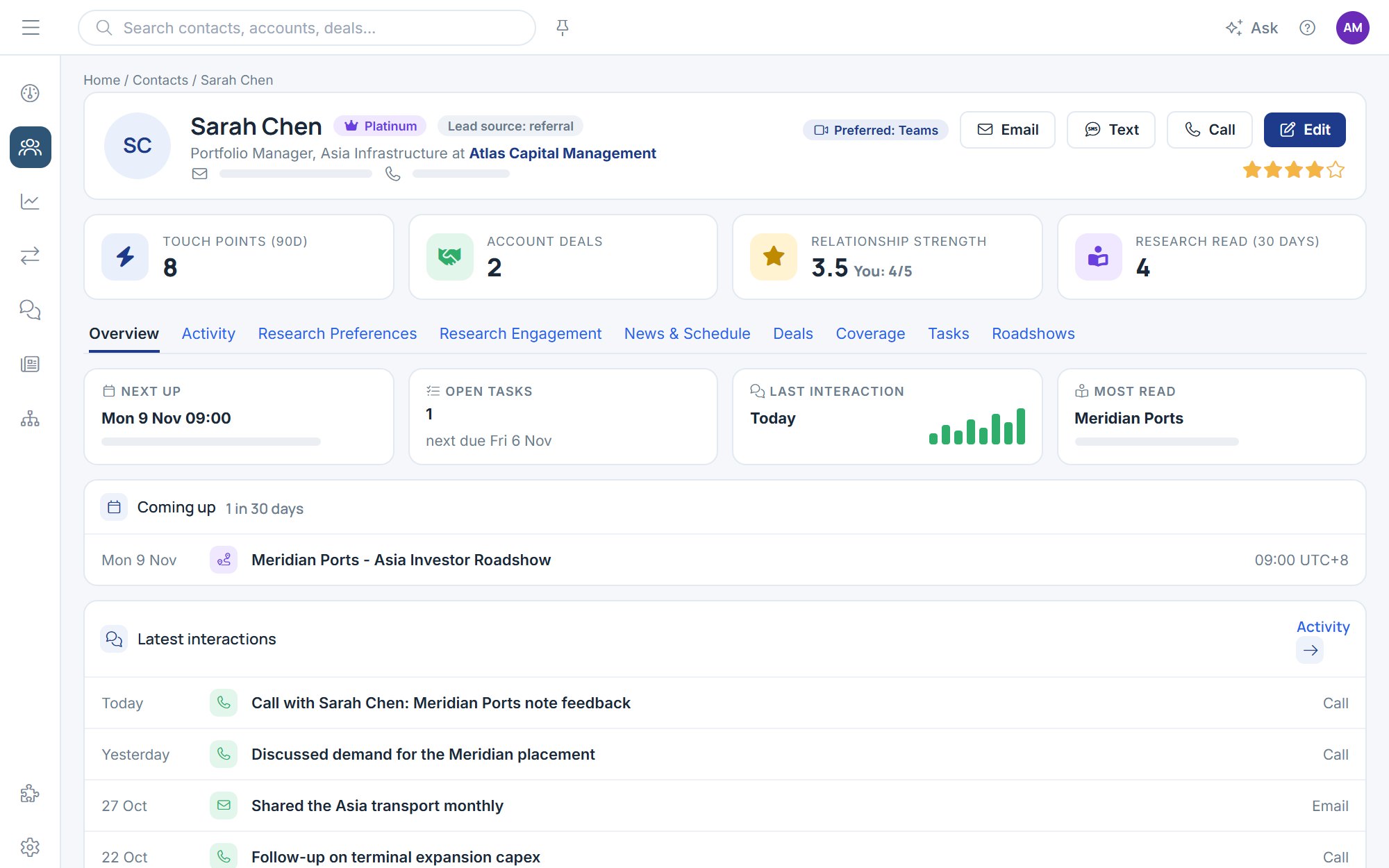Open the settings gear sidebar icon

[30, 847]
